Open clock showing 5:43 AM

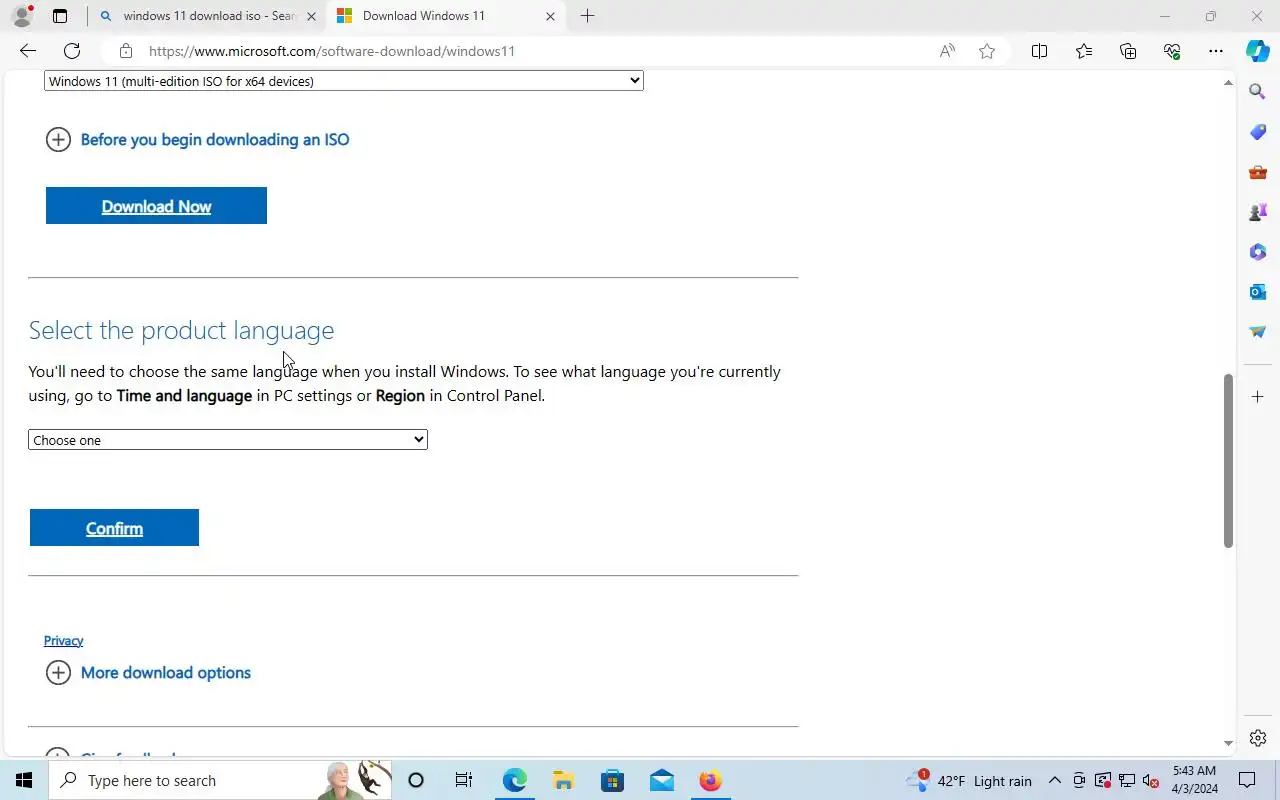point(1194,780)
